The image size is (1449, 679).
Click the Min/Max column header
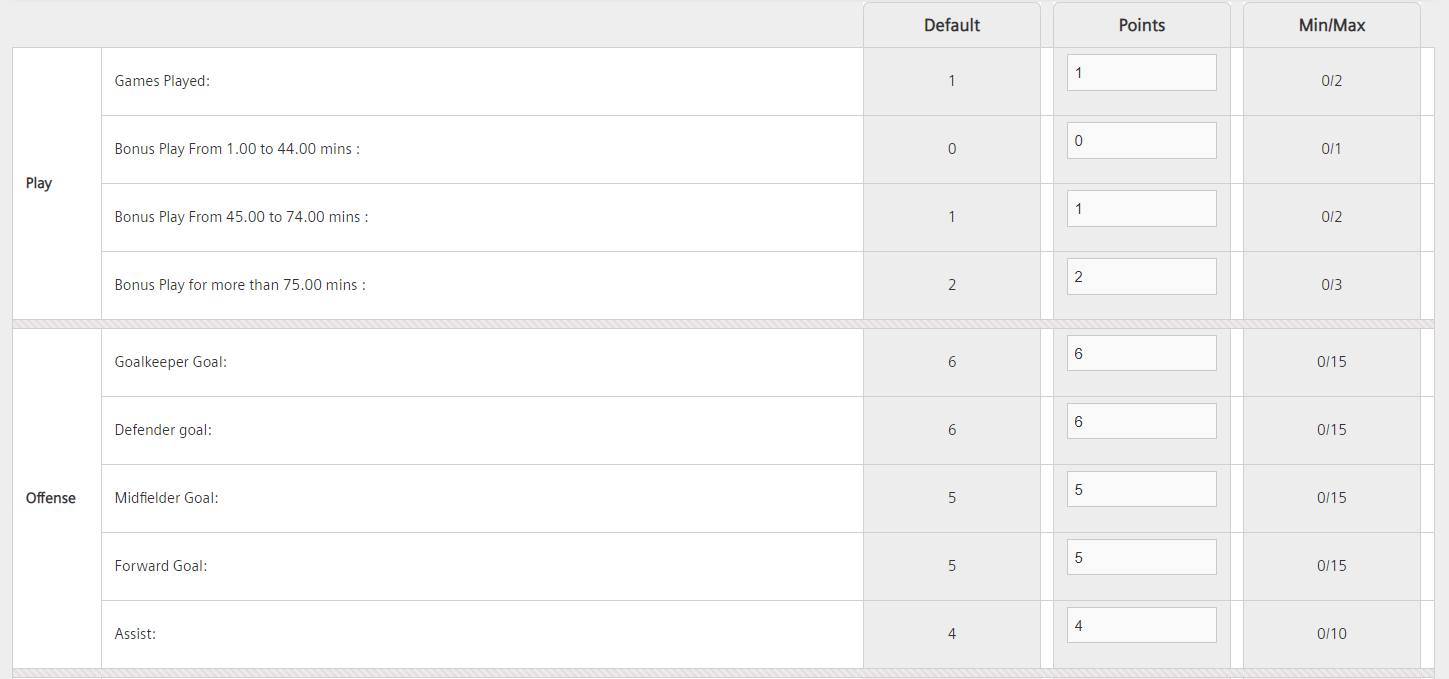click(x=1331, y=25)
